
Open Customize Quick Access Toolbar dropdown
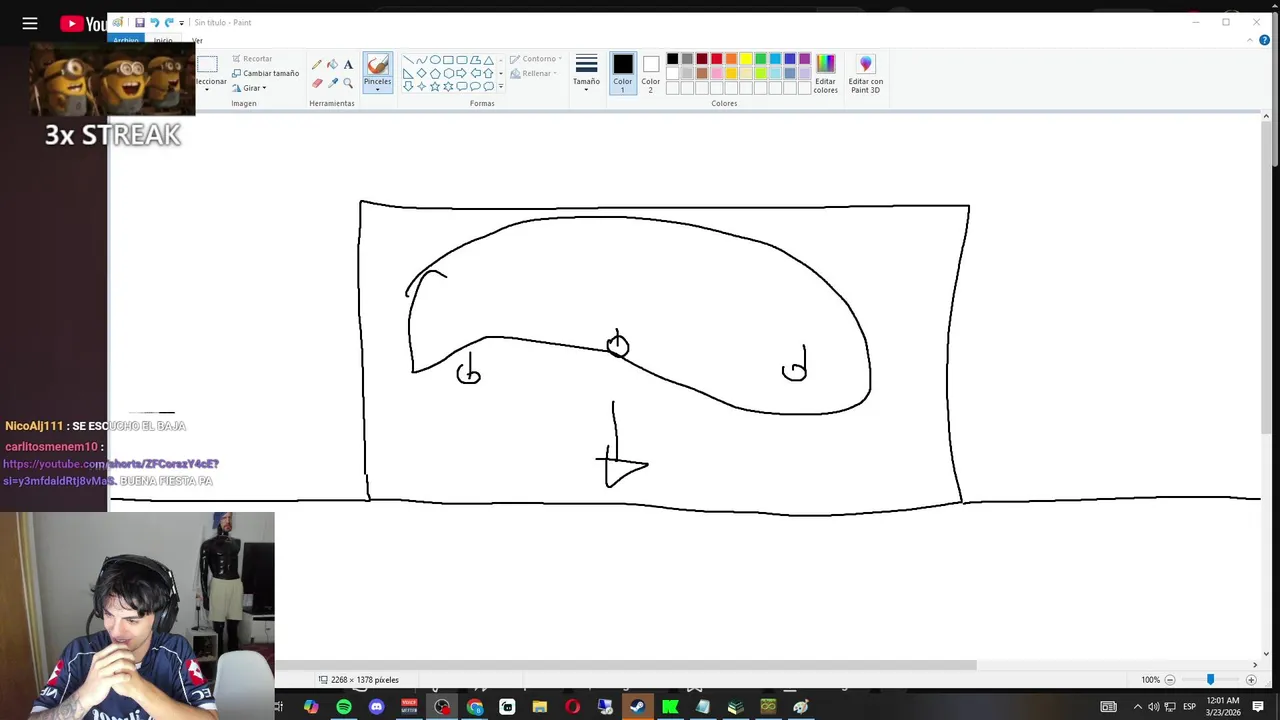coord(181,23)
